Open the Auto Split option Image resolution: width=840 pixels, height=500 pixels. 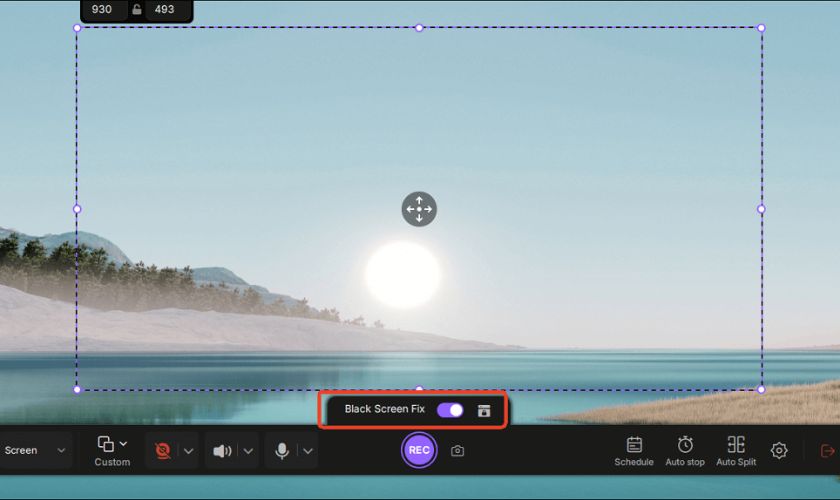[x=736, y=451]
